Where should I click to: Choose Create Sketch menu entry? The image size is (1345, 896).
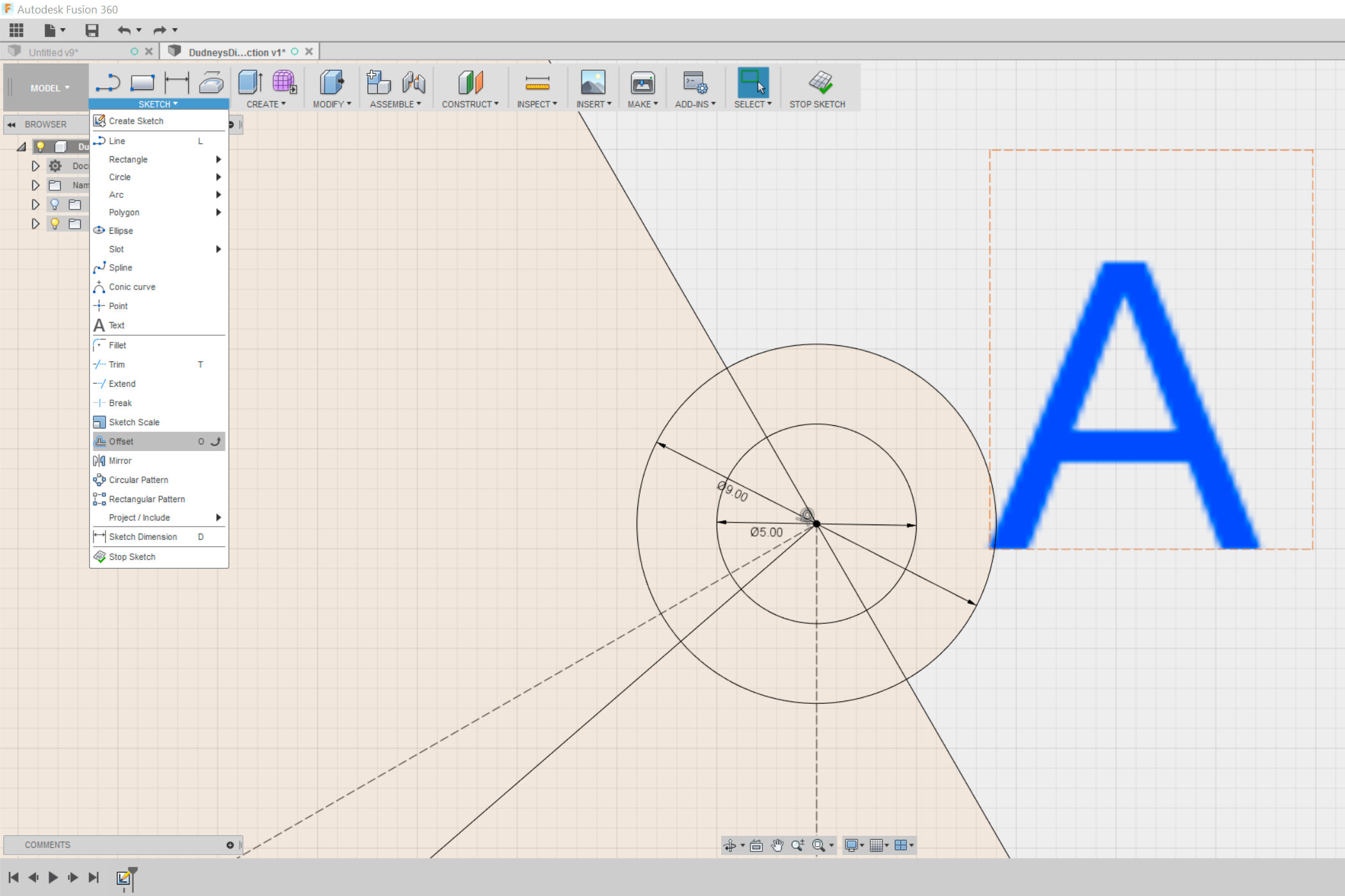[159, 120]
